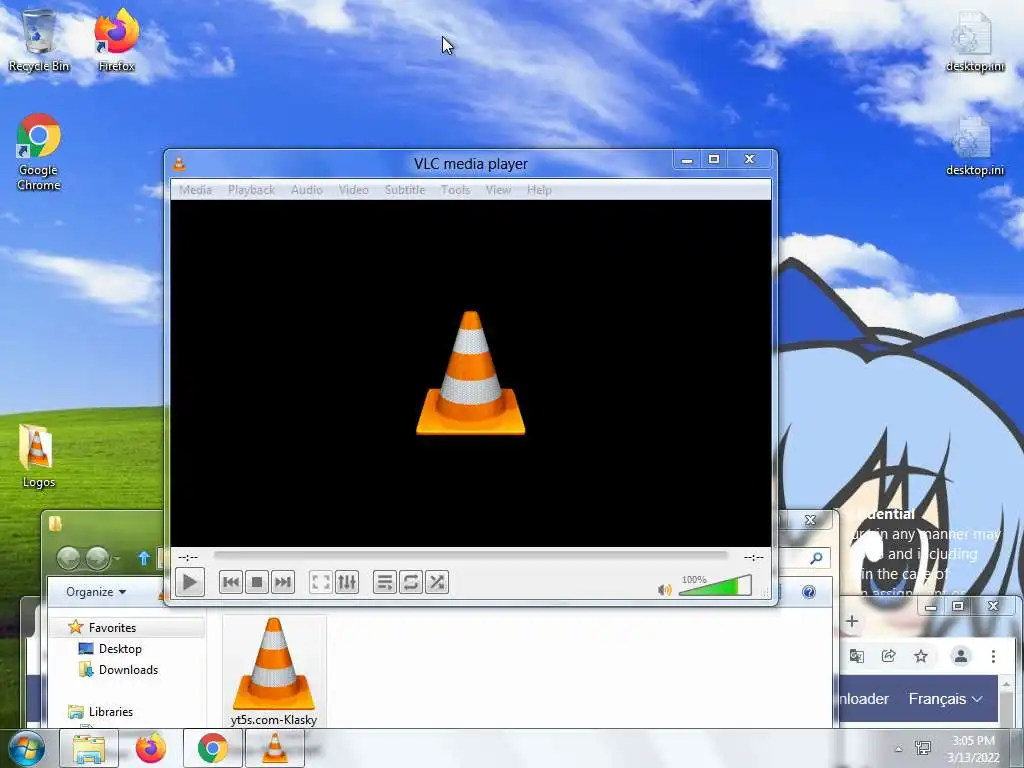Click the VLC Play button
Viewport: 1024px width, 768px height.
[190, 582]
